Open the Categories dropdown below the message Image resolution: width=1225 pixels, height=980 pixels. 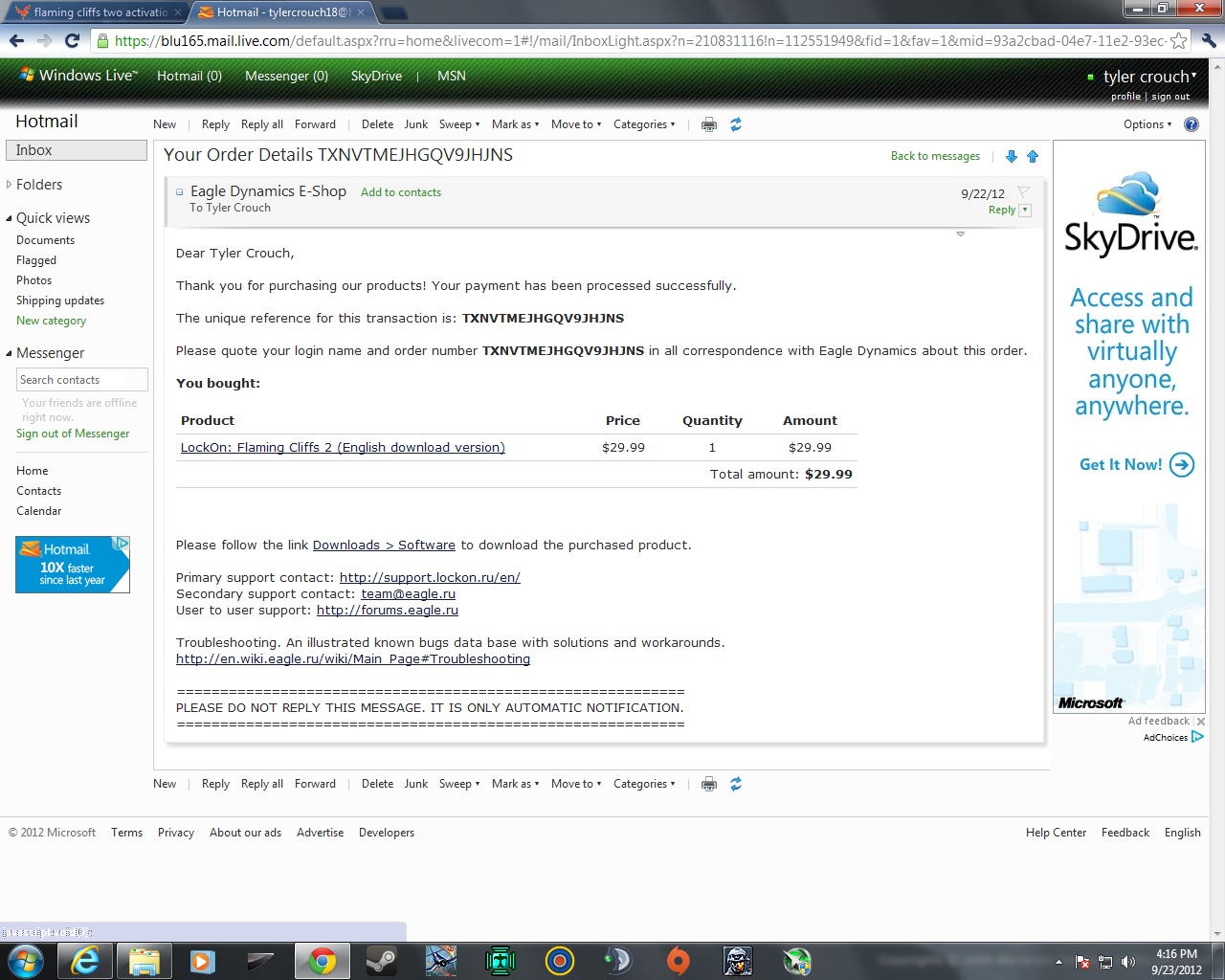[x=644, y=784]
